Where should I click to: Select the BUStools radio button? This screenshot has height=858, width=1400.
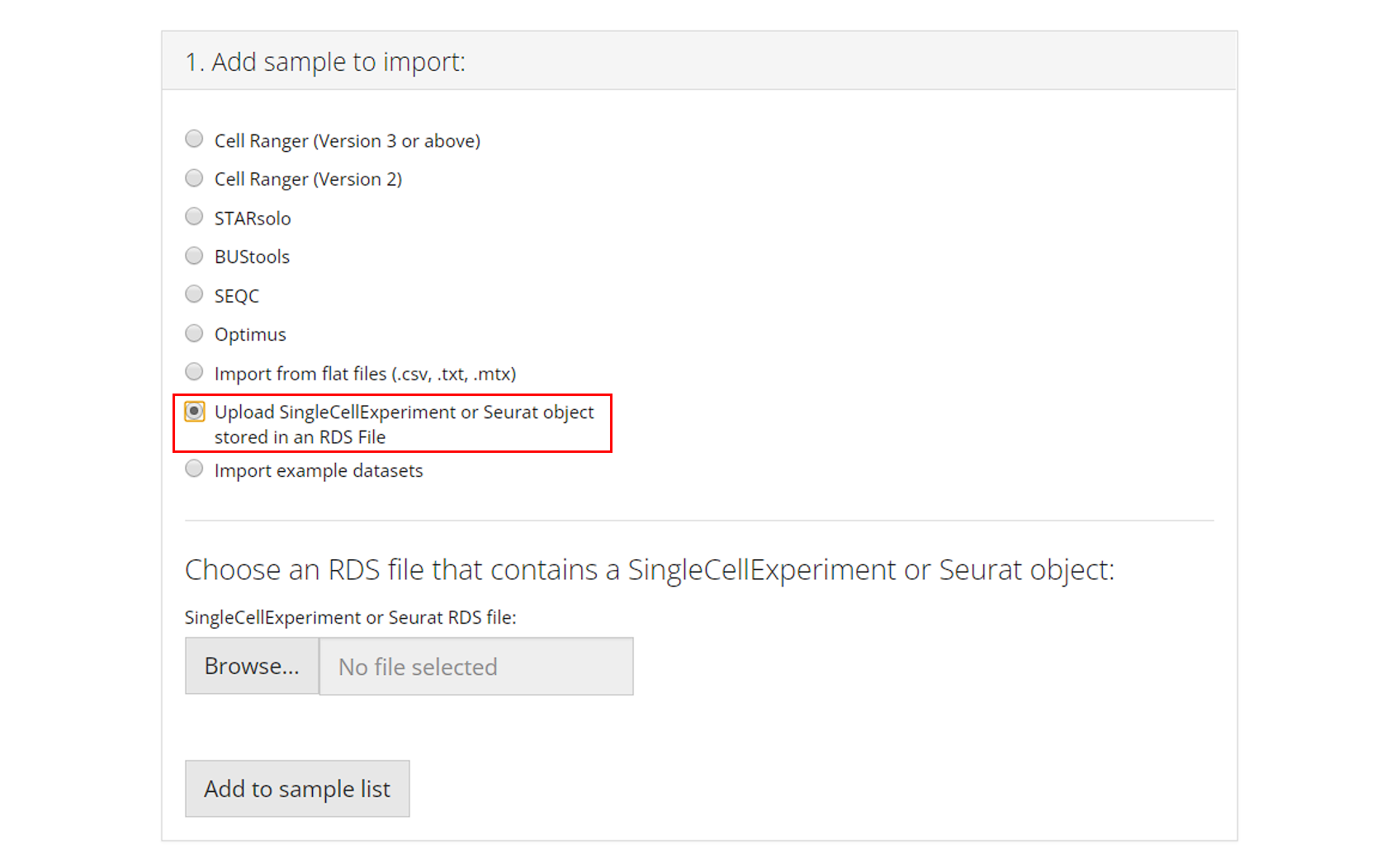194,256
